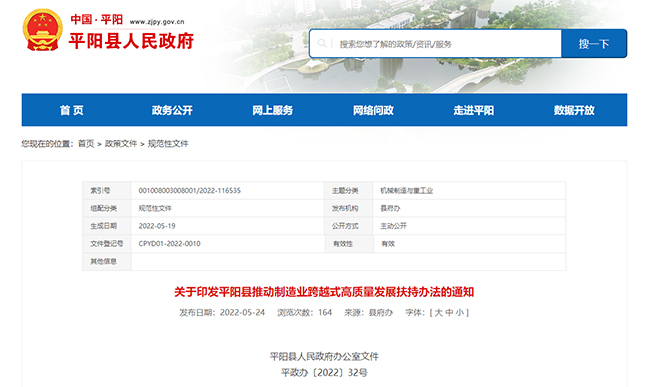650x387 pixels.
Task: Open the 网络问政 navigation tab
Action: [374, 110]
